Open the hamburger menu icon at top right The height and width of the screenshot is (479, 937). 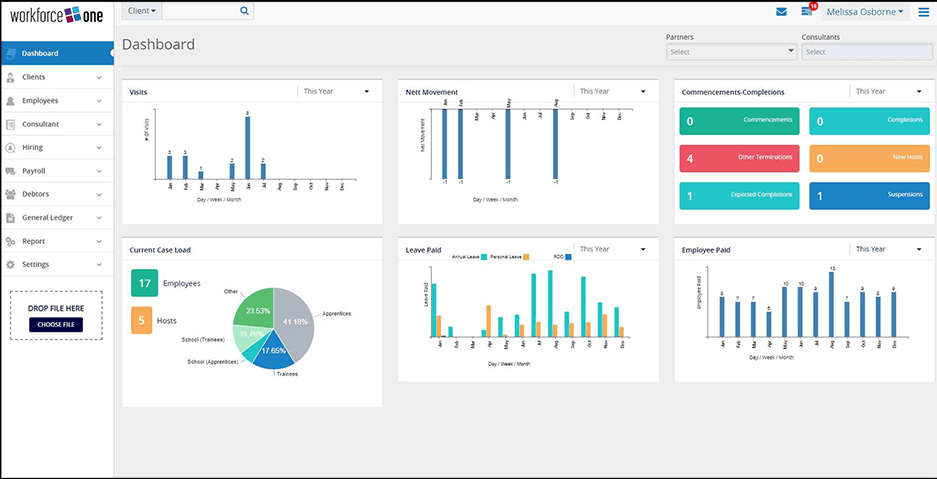pyautogui.click(x=923, y=12)
